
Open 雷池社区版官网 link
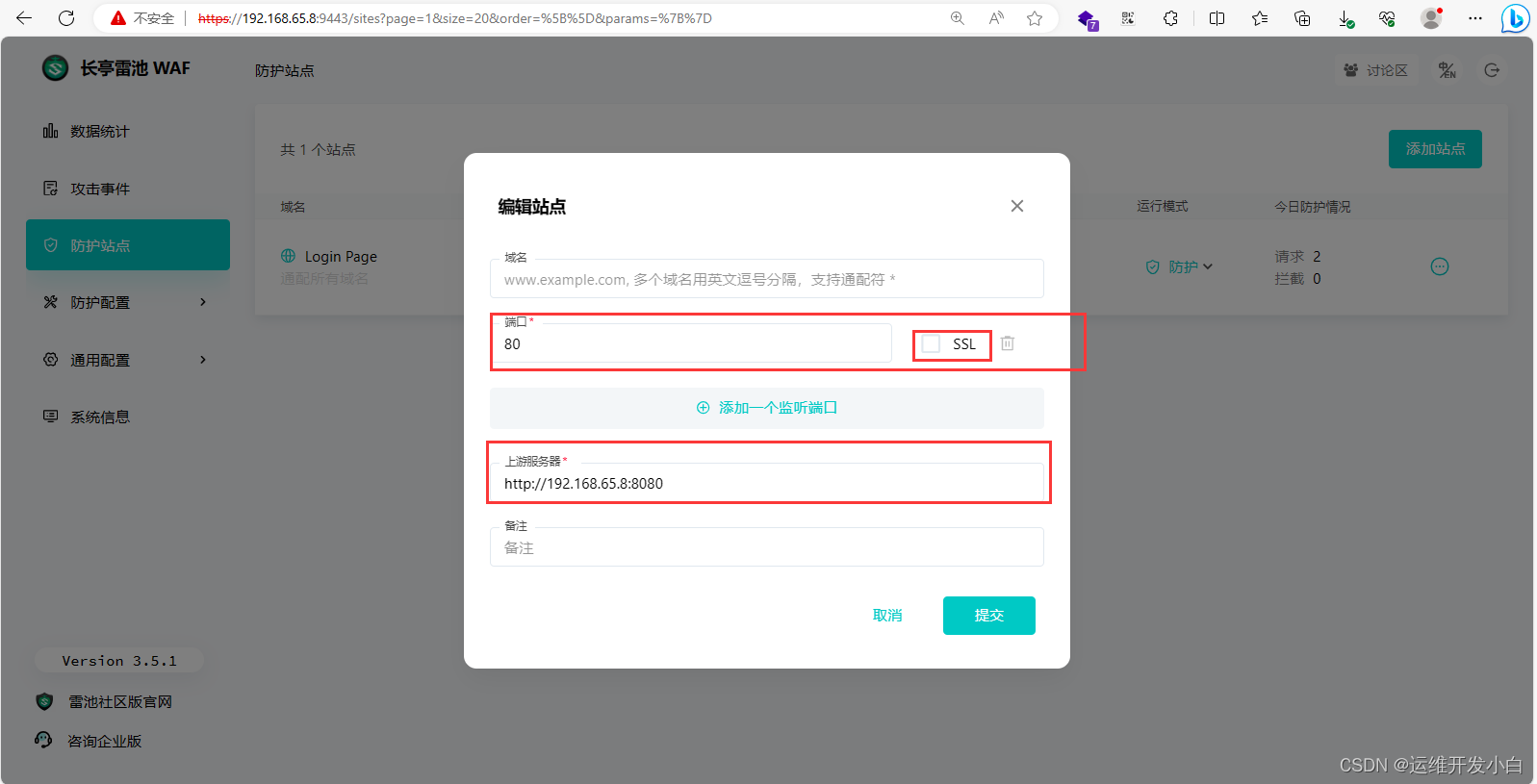click(104, 702)
